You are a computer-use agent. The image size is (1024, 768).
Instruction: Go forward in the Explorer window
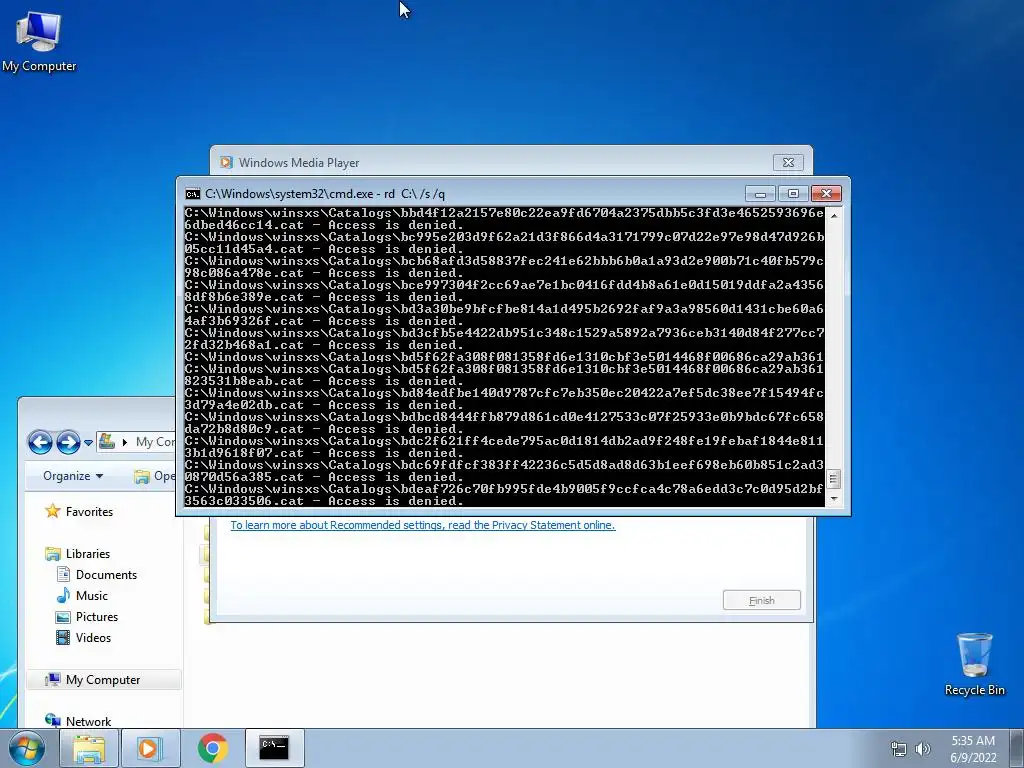point(68,442)
